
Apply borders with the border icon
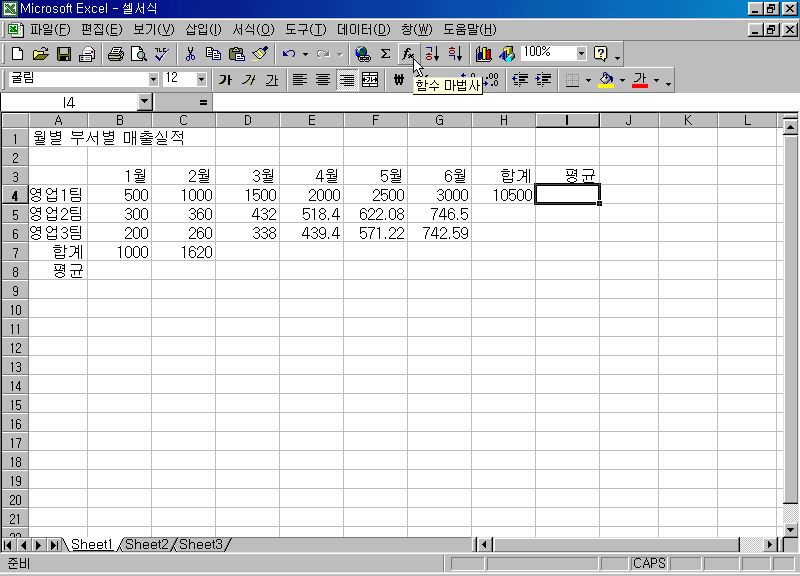(572, 80)
